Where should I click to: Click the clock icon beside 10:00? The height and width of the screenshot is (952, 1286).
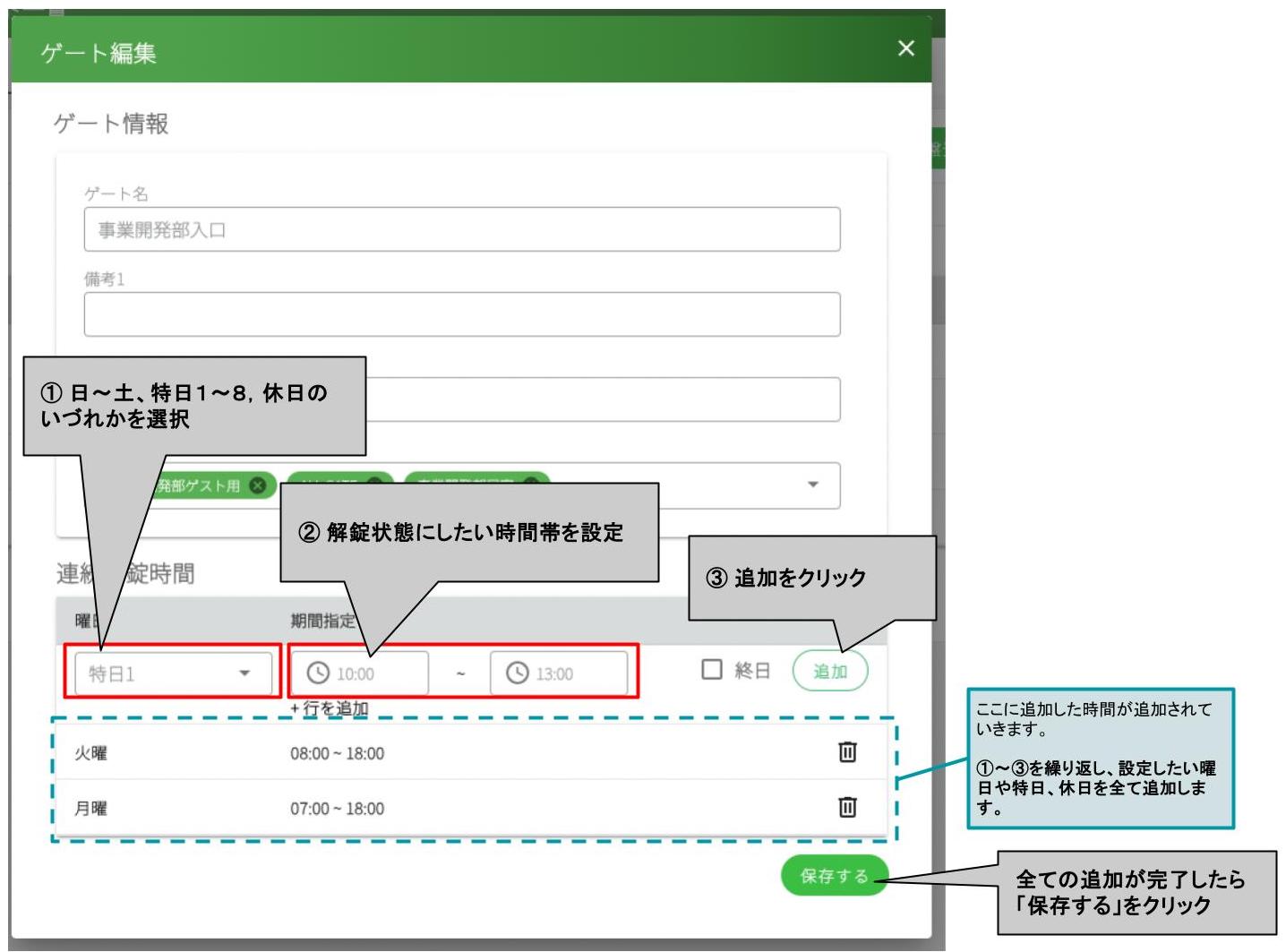pos(318,673)
